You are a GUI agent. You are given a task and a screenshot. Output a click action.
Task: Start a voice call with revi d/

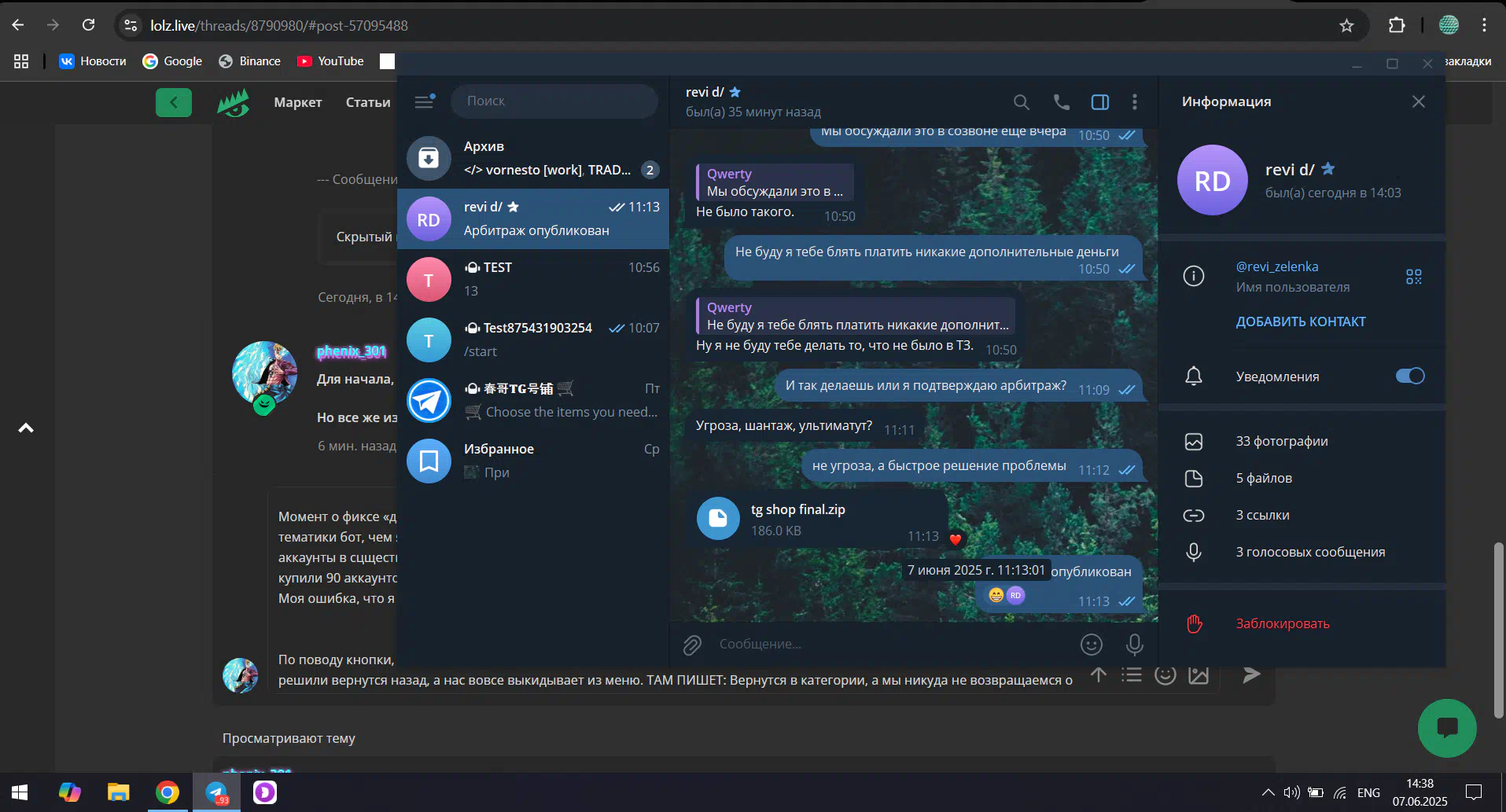point(1062,102)
